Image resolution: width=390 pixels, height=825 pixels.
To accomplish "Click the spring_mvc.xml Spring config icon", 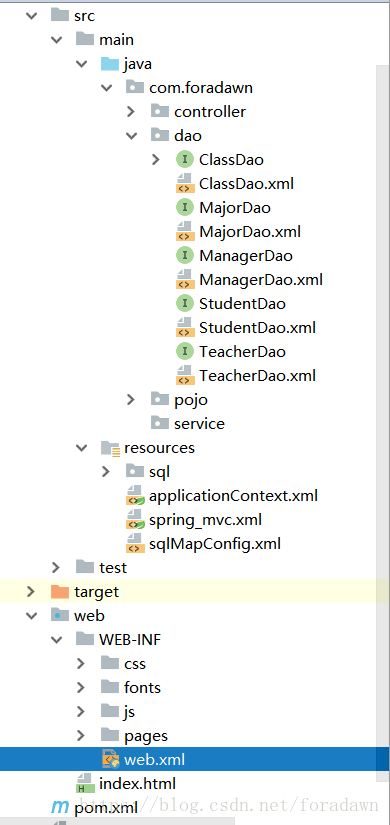I will (135, 520).
